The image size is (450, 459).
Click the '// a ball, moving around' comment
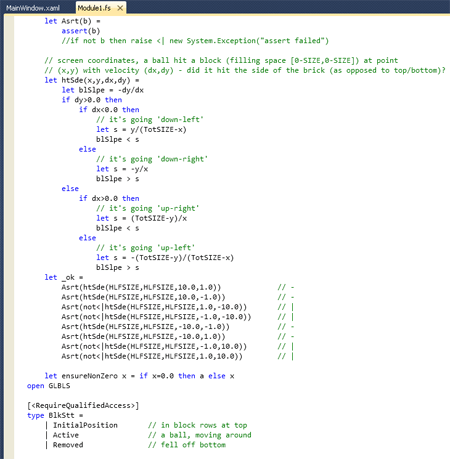200,435
